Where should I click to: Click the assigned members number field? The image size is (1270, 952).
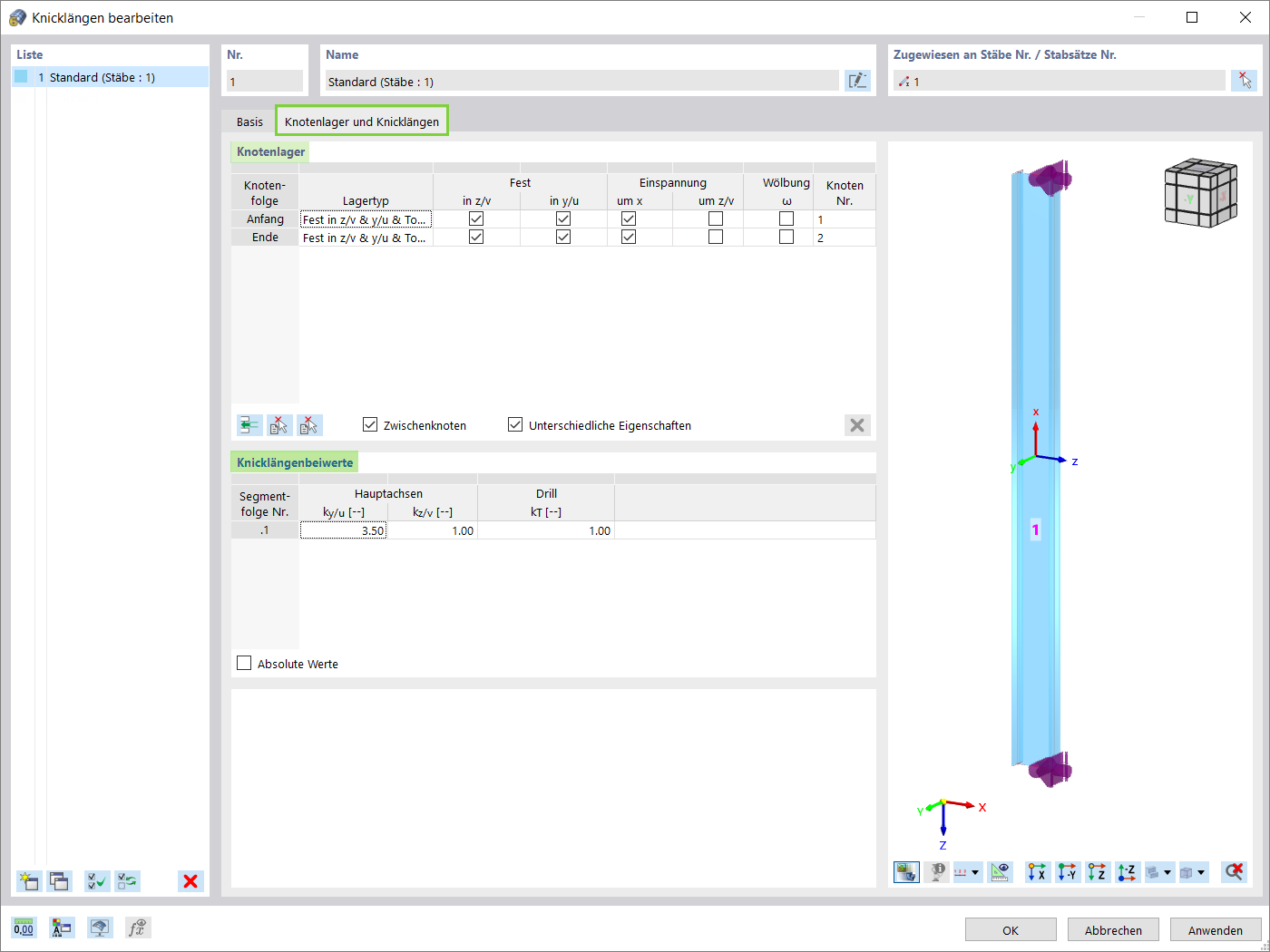(1059, 82)
